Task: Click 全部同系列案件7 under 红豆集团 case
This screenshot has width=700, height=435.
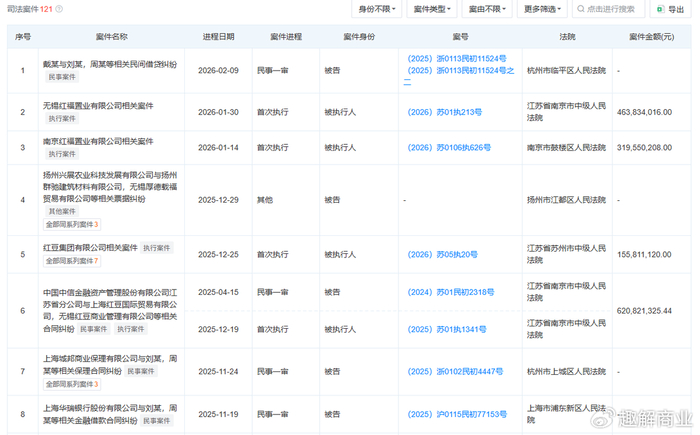Action: 72,261
